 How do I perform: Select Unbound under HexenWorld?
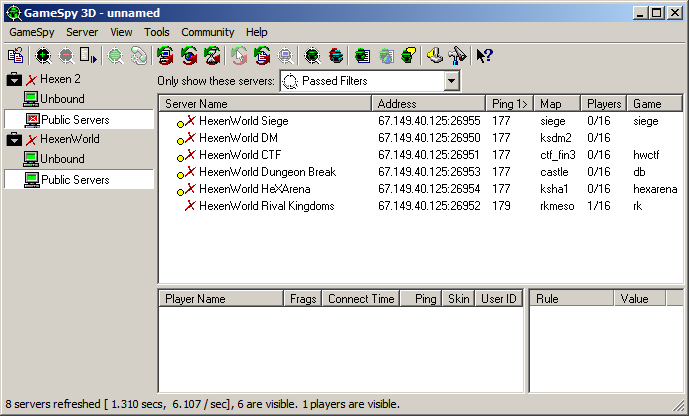click(62, 159)
